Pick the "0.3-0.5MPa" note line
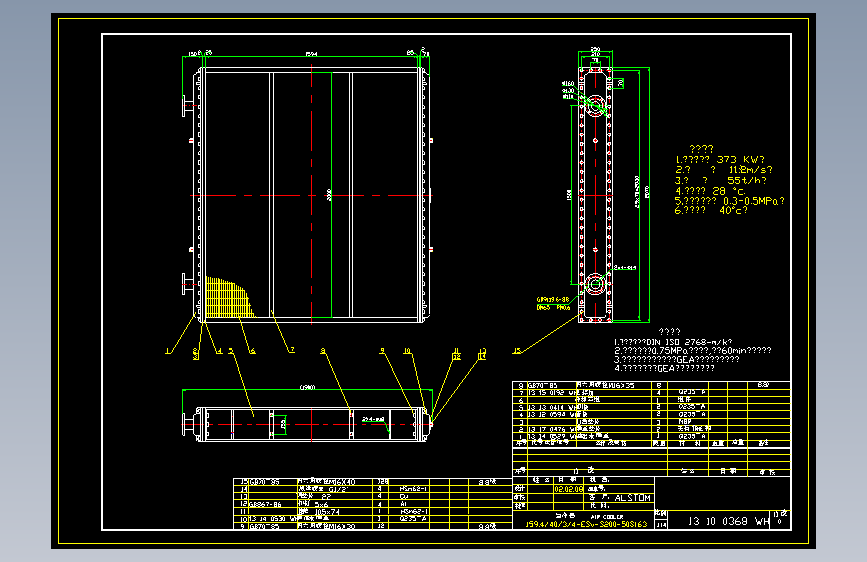The height and width of the screenshot is (562, 867). [x=729, y=201]
